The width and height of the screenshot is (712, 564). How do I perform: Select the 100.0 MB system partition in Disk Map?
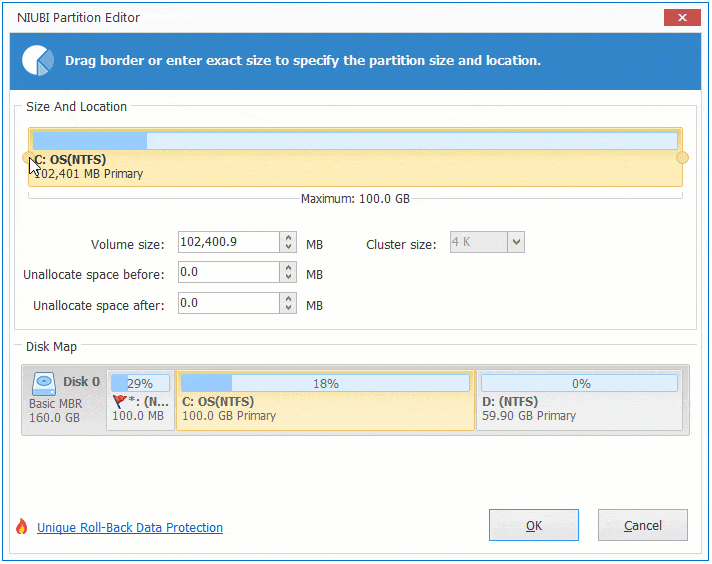pos(141,400)
